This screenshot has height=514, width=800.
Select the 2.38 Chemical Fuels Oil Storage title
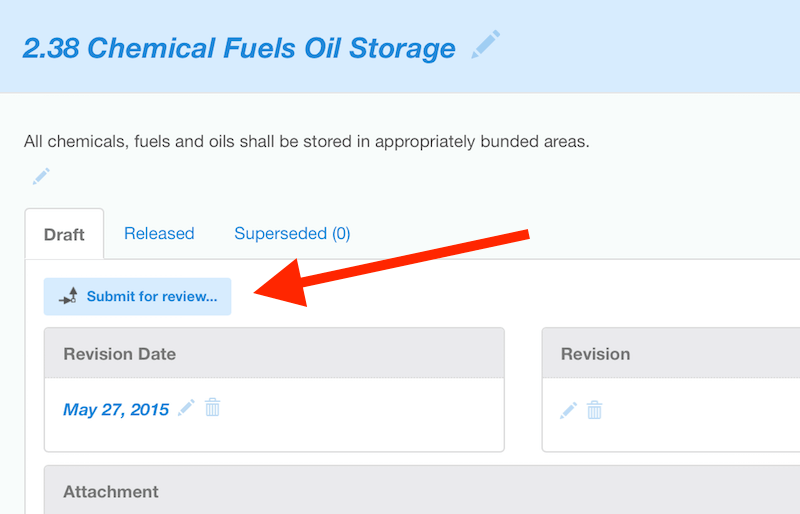click(238, 48)
